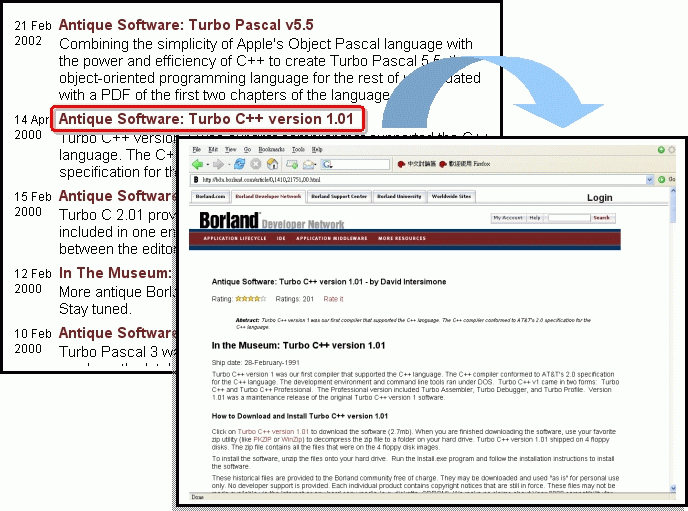Open the highlighted Turbo C++ version 1.01 headline link

206,119
